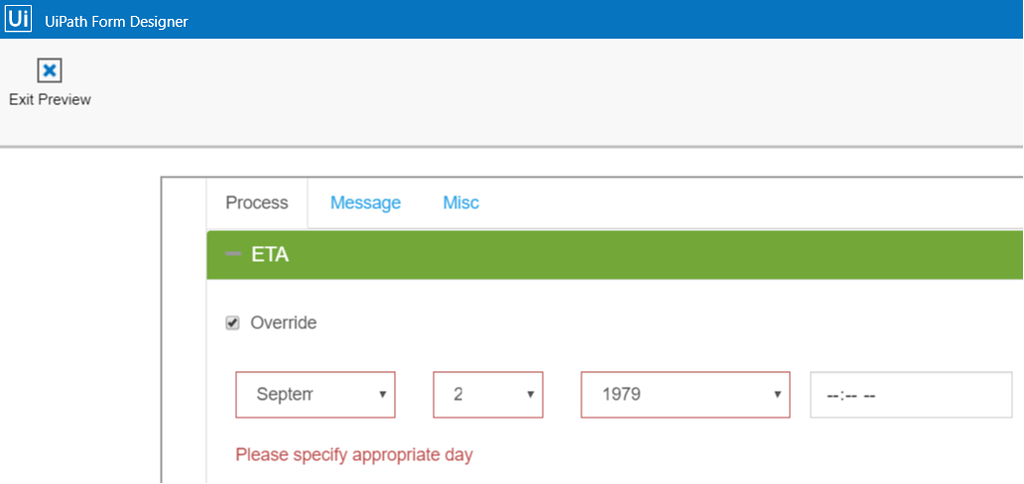Switch to the Message tab
This screenshot has height=484, width=1024.
pyautogui.click(x=365, y=203)
